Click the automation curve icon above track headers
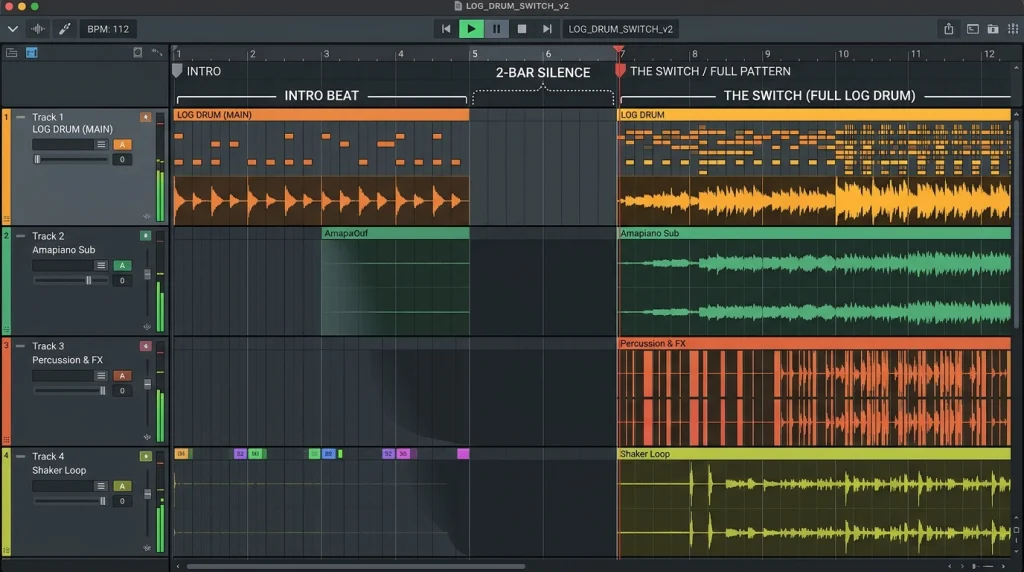 tap(157, 52)
